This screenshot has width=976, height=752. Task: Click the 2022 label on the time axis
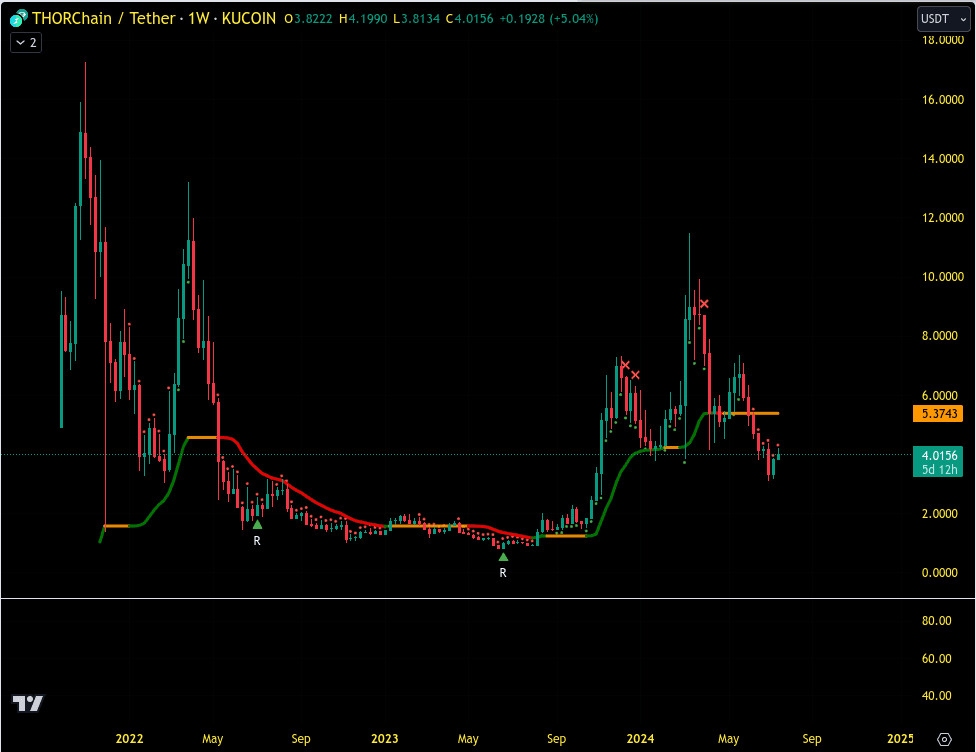(x=129, y=738)
